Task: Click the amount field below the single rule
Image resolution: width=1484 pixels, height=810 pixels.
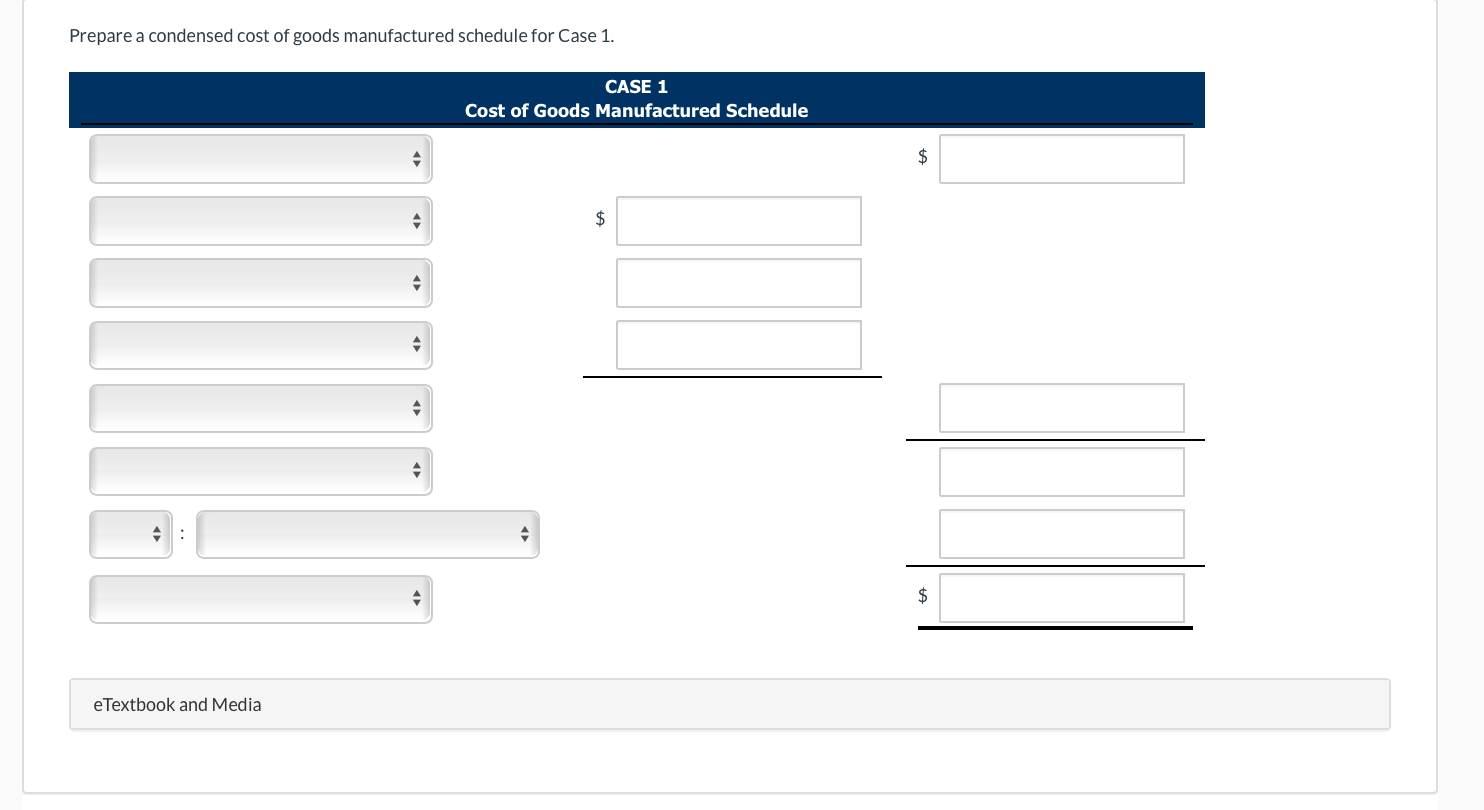Action: [x=1061, y=471]
